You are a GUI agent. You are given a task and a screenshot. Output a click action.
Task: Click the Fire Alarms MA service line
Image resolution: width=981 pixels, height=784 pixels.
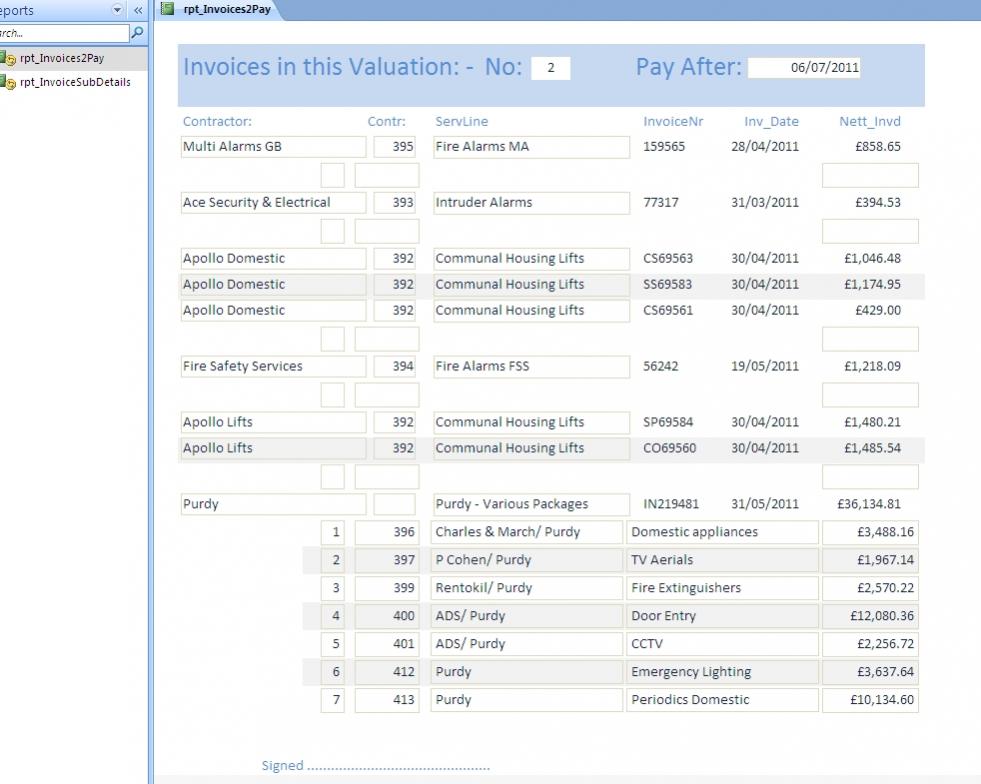click(531, 146)
